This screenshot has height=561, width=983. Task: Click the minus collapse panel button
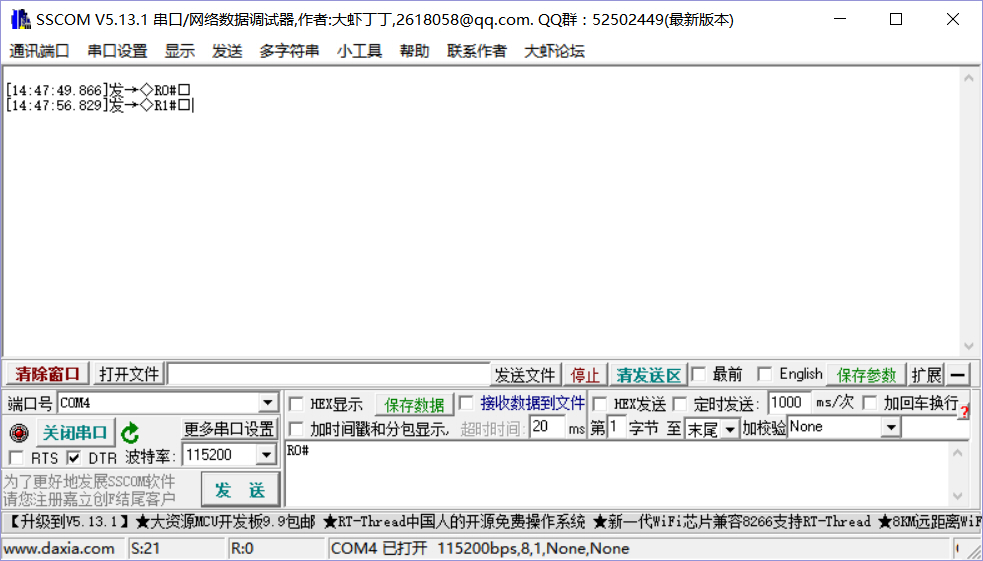pyautogui.click(x=957, y=375)
